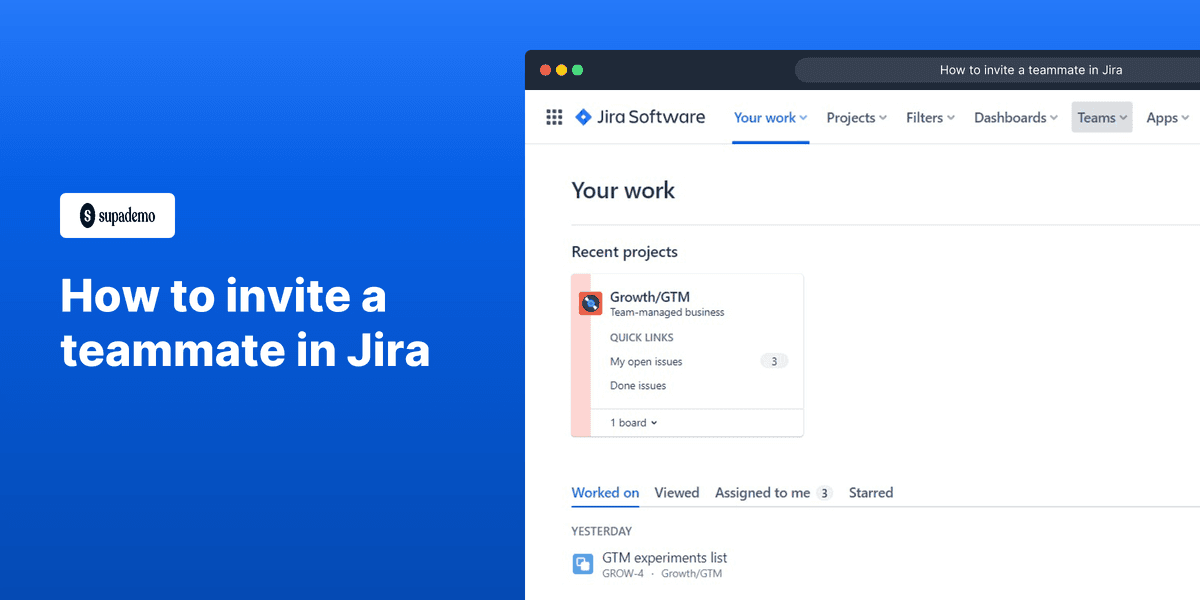Click the macOS green zoom button
The width and height of the screenshot is (1200, 600).
click(577, 70)
